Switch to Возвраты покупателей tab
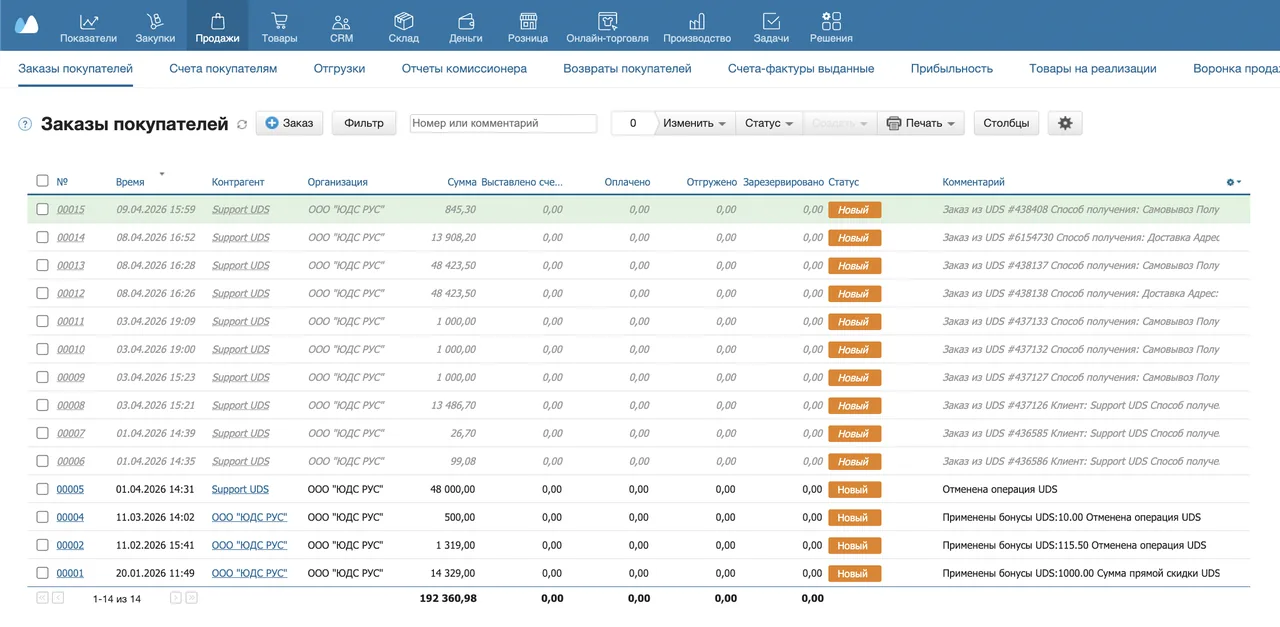Screen dimensions: 1280x627 pos(627,69)
